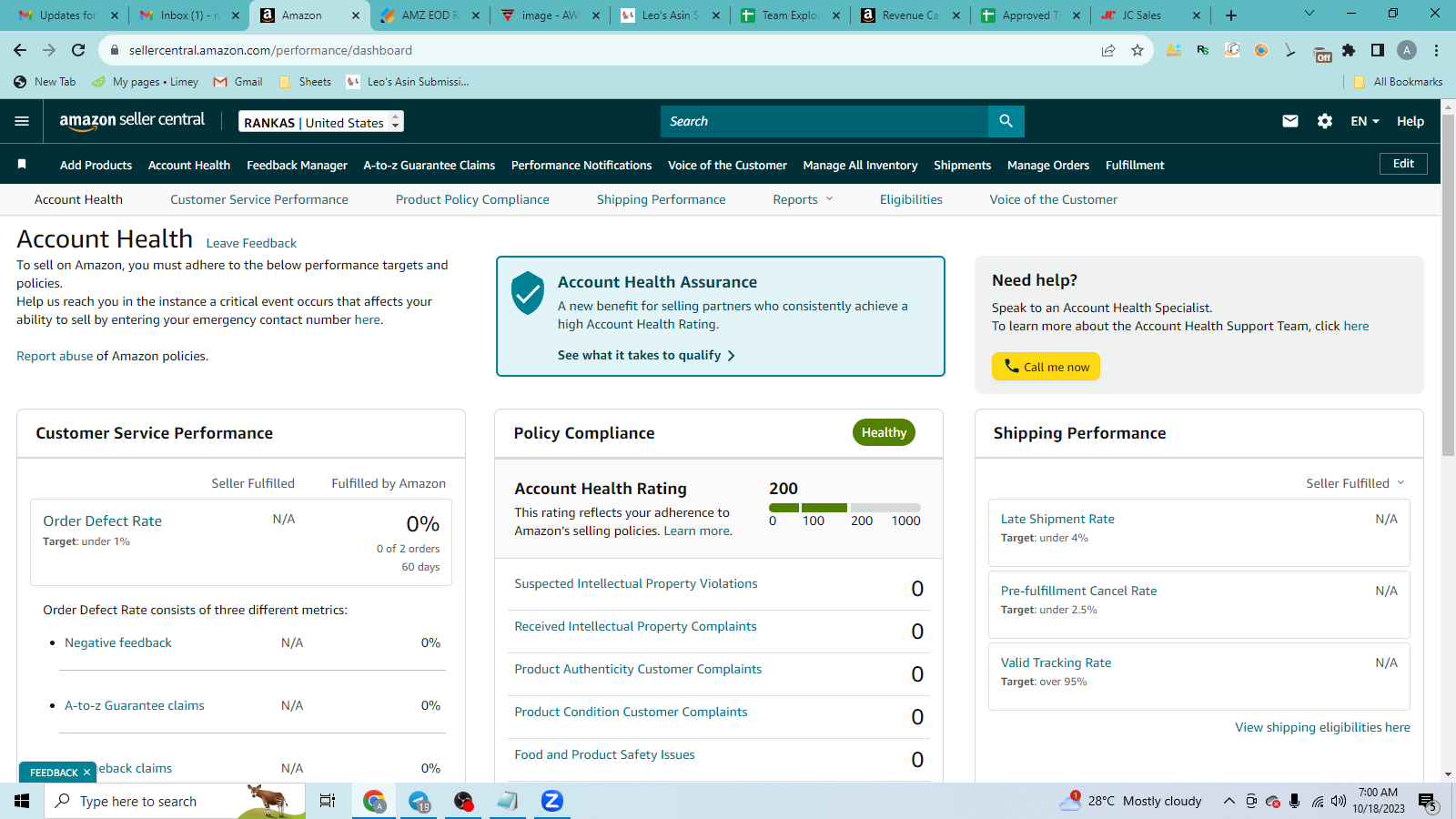Open the Chrome tab search chevron
The image size is (1456, 819).
point(1309,15)
